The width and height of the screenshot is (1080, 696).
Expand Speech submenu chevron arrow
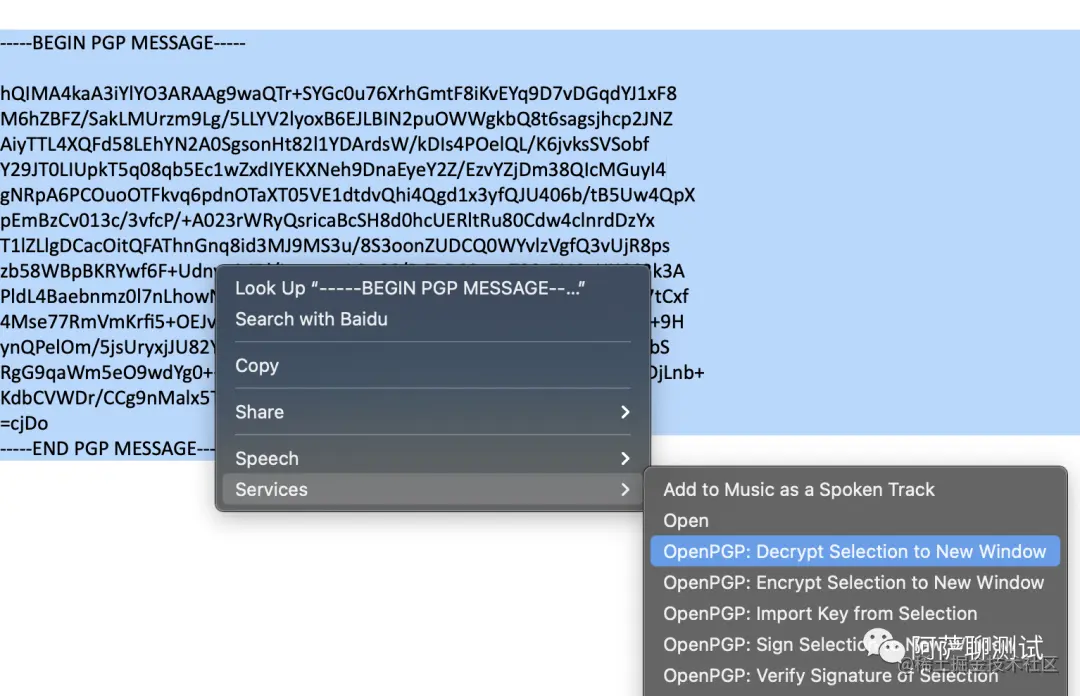tap(625, 458)
